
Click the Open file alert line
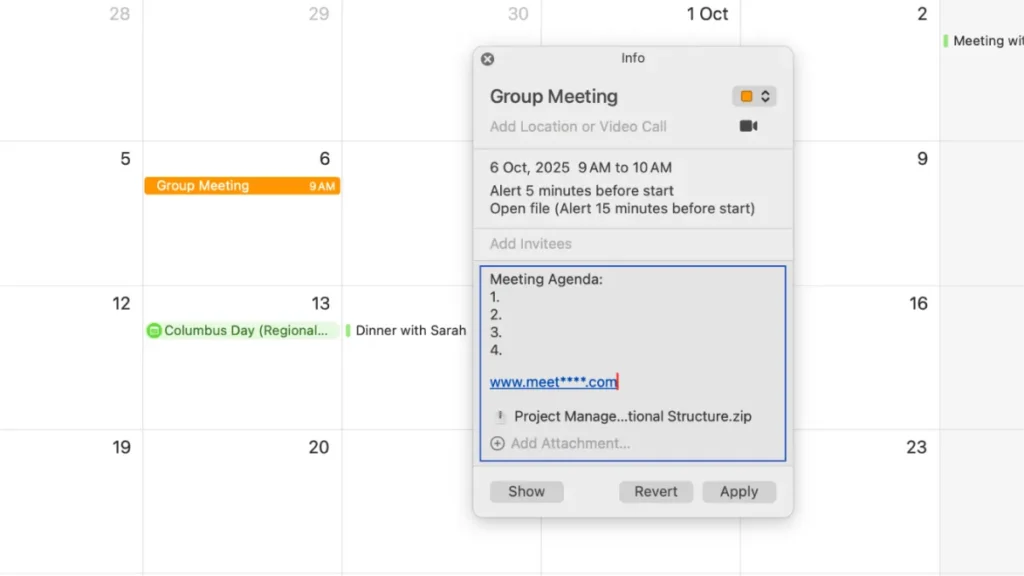(x=622, y=209)
